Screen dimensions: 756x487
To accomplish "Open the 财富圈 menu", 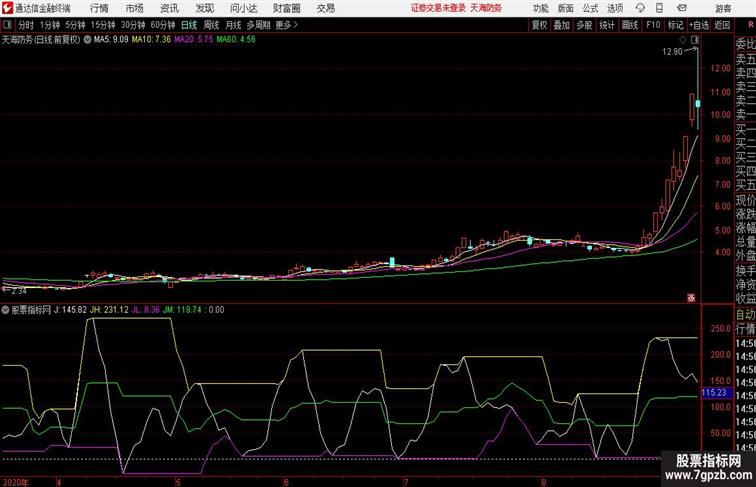I will coord(287,8).
